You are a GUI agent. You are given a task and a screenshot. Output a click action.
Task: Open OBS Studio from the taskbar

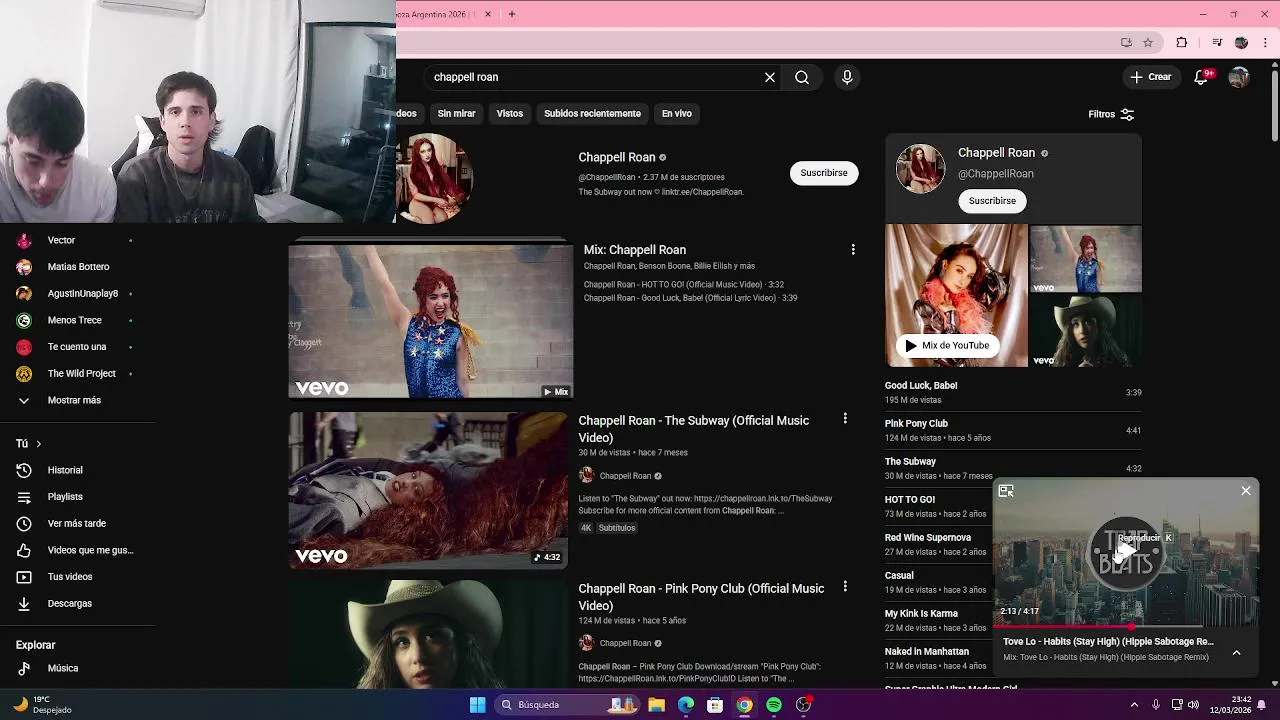click(803, 705)
